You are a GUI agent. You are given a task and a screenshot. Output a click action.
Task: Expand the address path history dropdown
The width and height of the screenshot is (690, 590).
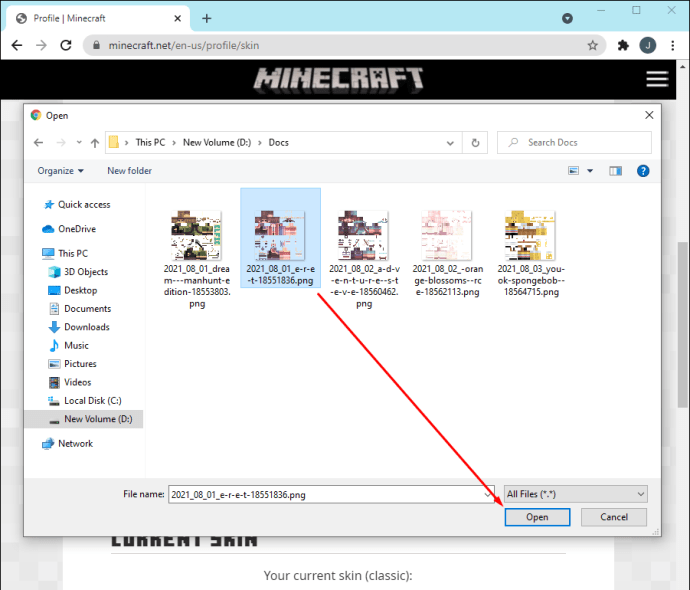click(450, 143)
